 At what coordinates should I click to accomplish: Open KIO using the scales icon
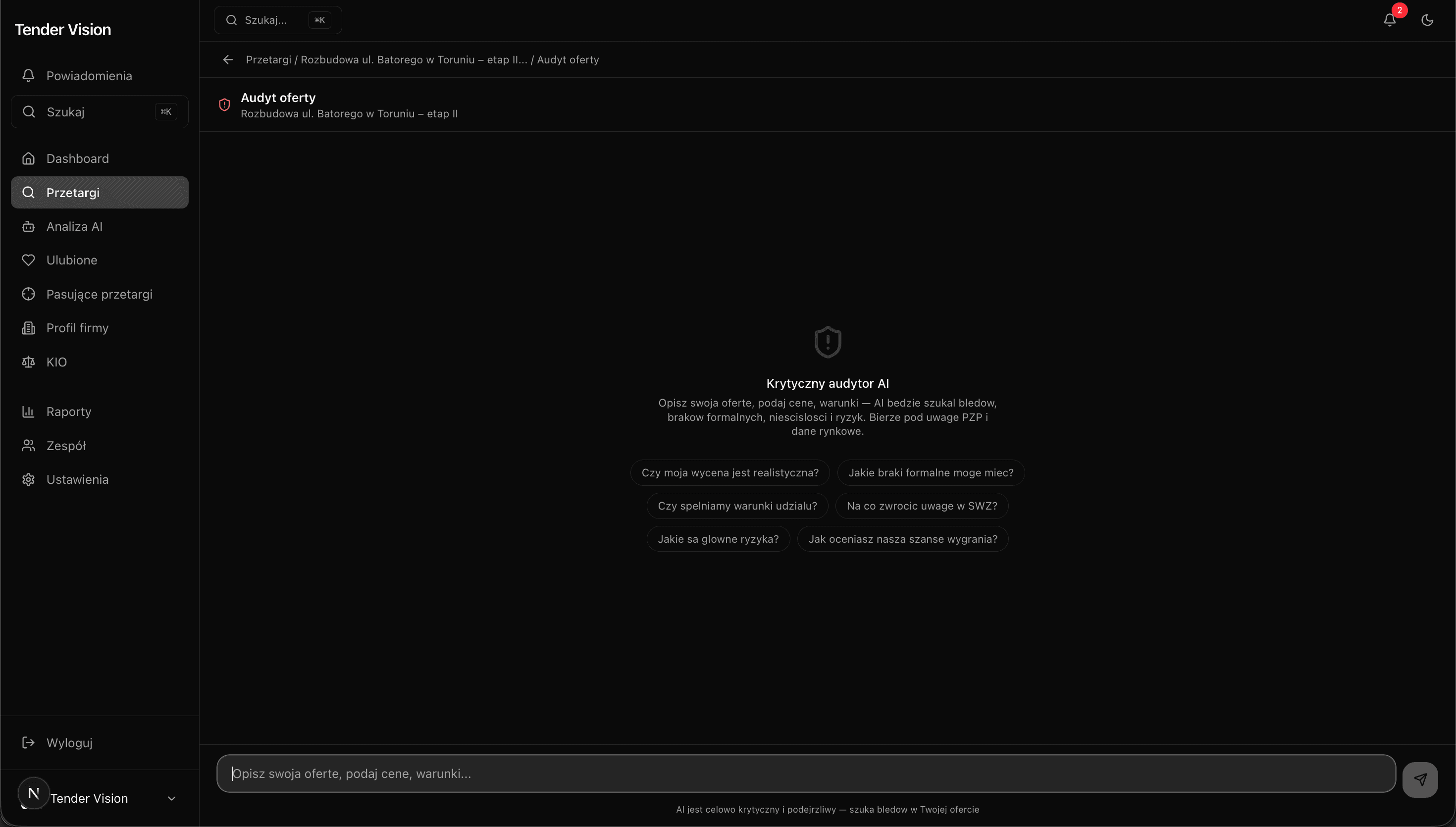(x=28, y=362)
